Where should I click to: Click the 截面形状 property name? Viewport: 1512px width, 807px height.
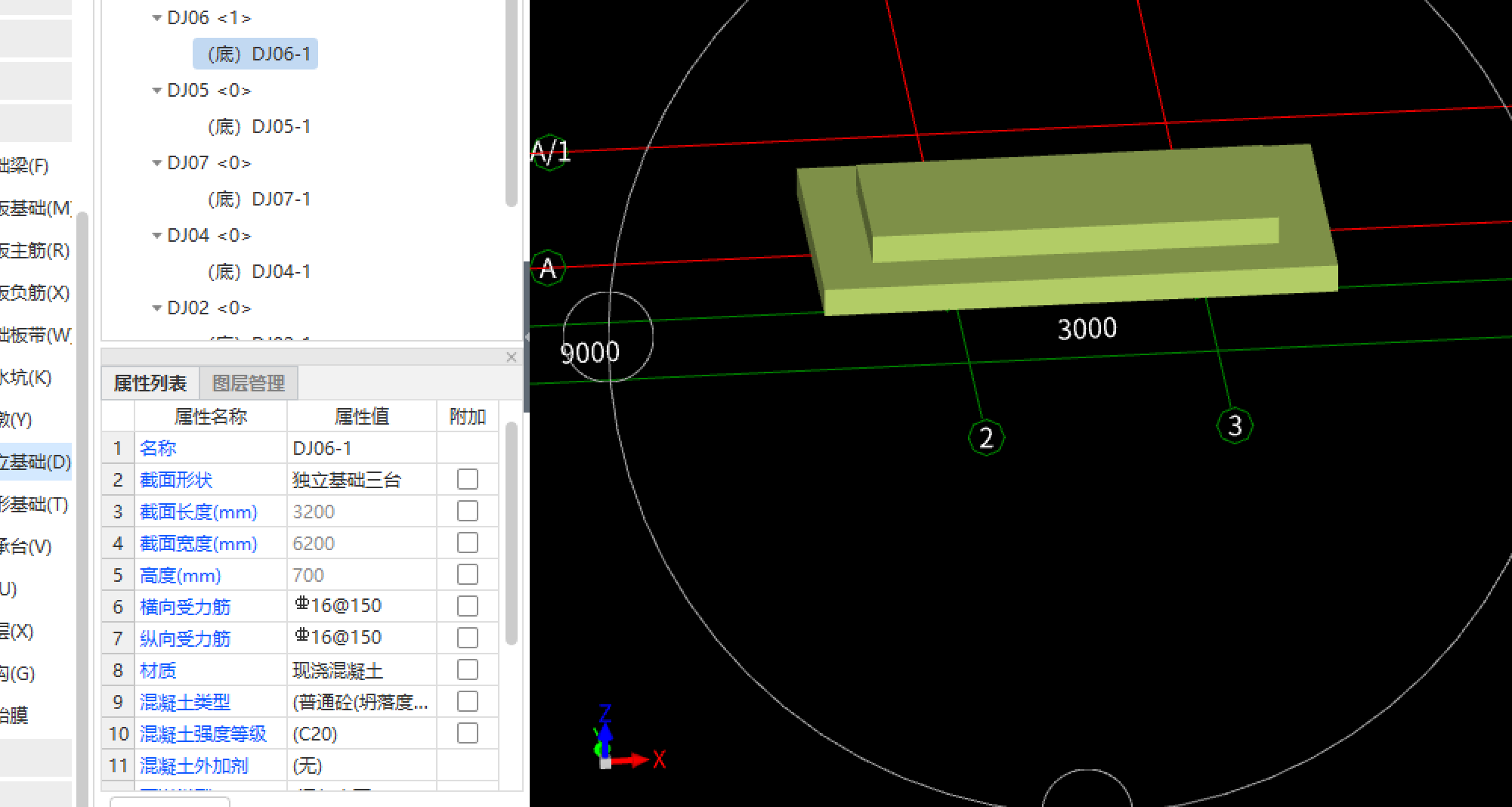[x=176, y=480]
